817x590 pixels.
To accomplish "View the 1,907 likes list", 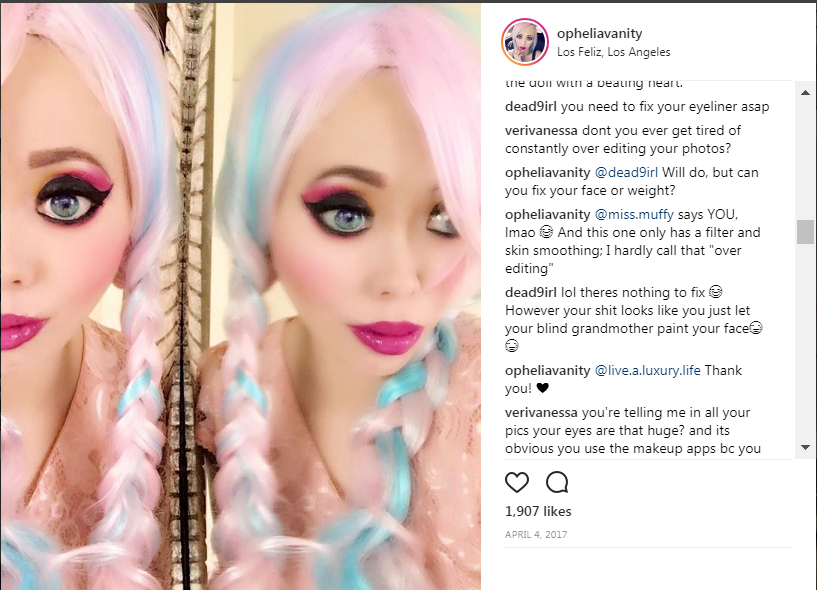I will [x=538, y=511].
